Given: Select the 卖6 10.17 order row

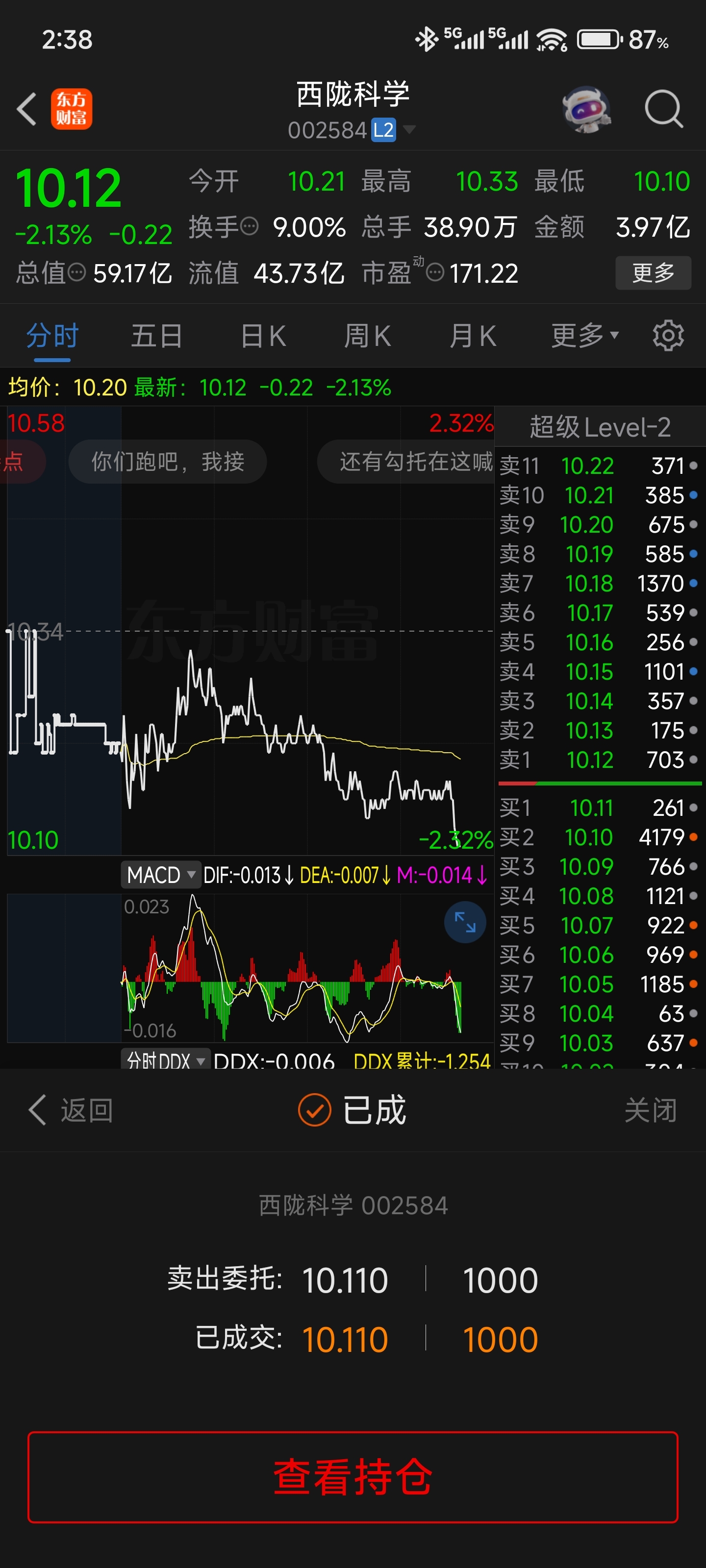Looking at the screenshot, I should pyautogui.click(x=600, y=613).
